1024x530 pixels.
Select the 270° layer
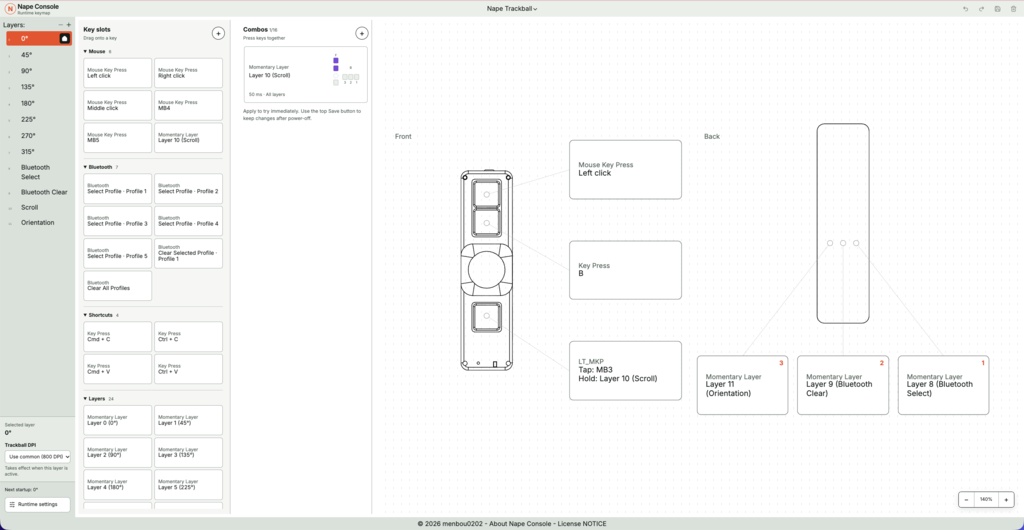coord(37,136)
